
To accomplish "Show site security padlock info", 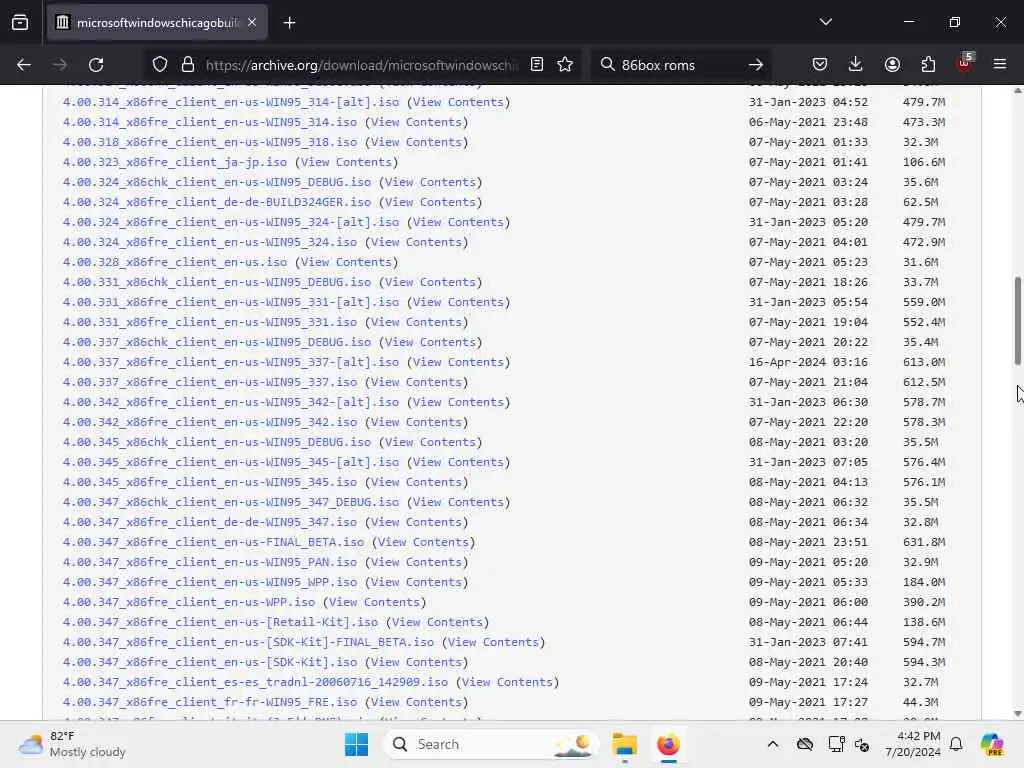I will (188, 65).
